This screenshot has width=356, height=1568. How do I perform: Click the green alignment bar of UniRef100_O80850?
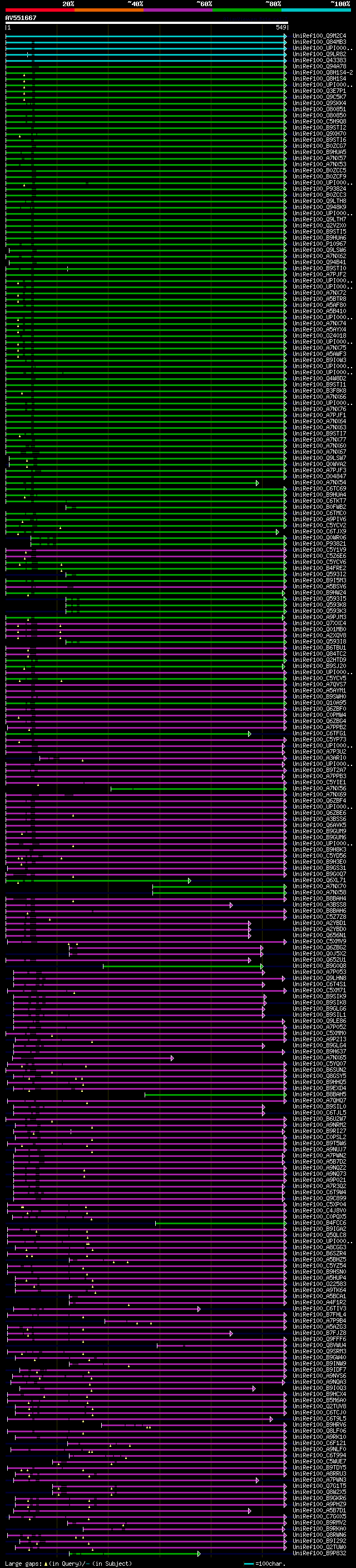point(146,115)
